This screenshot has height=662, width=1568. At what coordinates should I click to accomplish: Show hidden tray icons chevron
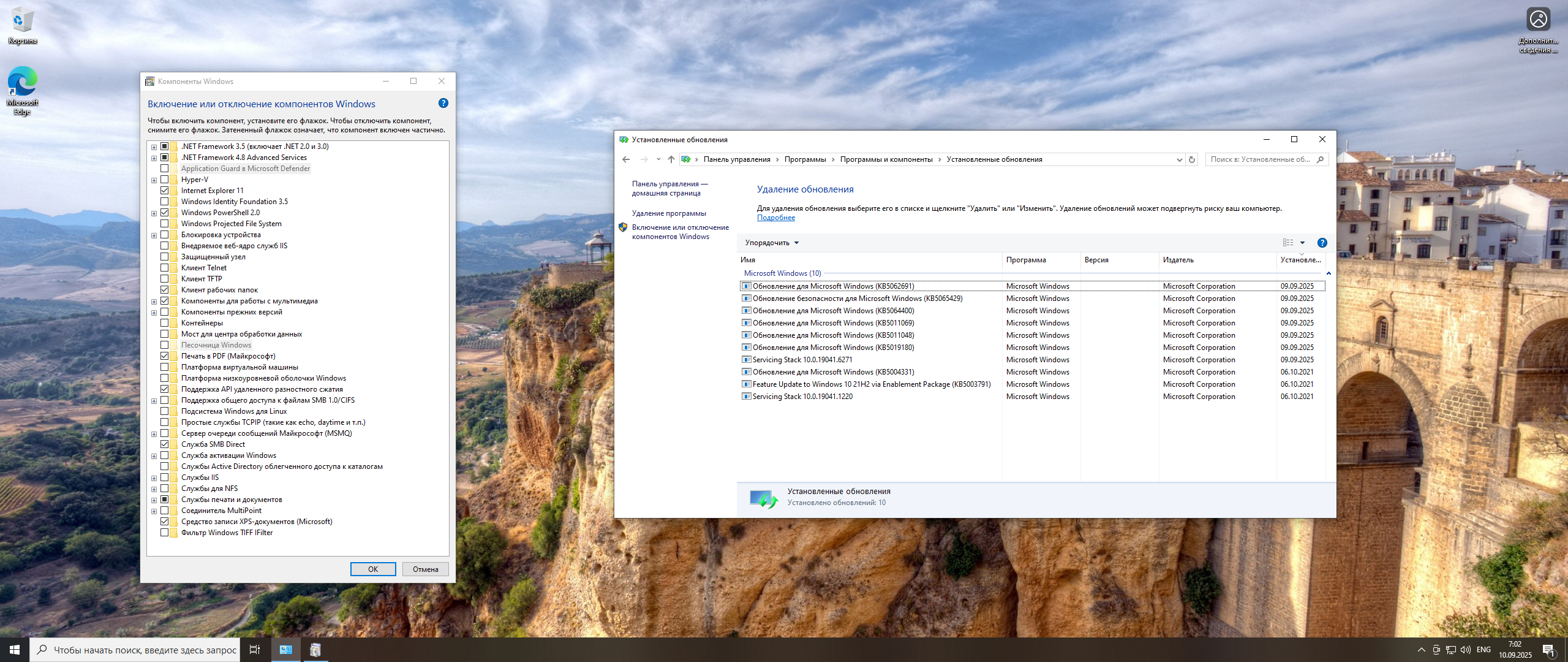point(1421,650)
